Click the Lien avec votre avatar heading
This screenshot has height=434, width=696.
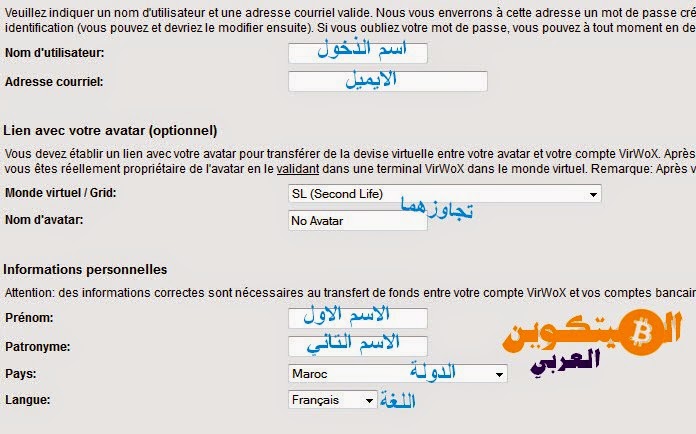(x=110, y=130)
